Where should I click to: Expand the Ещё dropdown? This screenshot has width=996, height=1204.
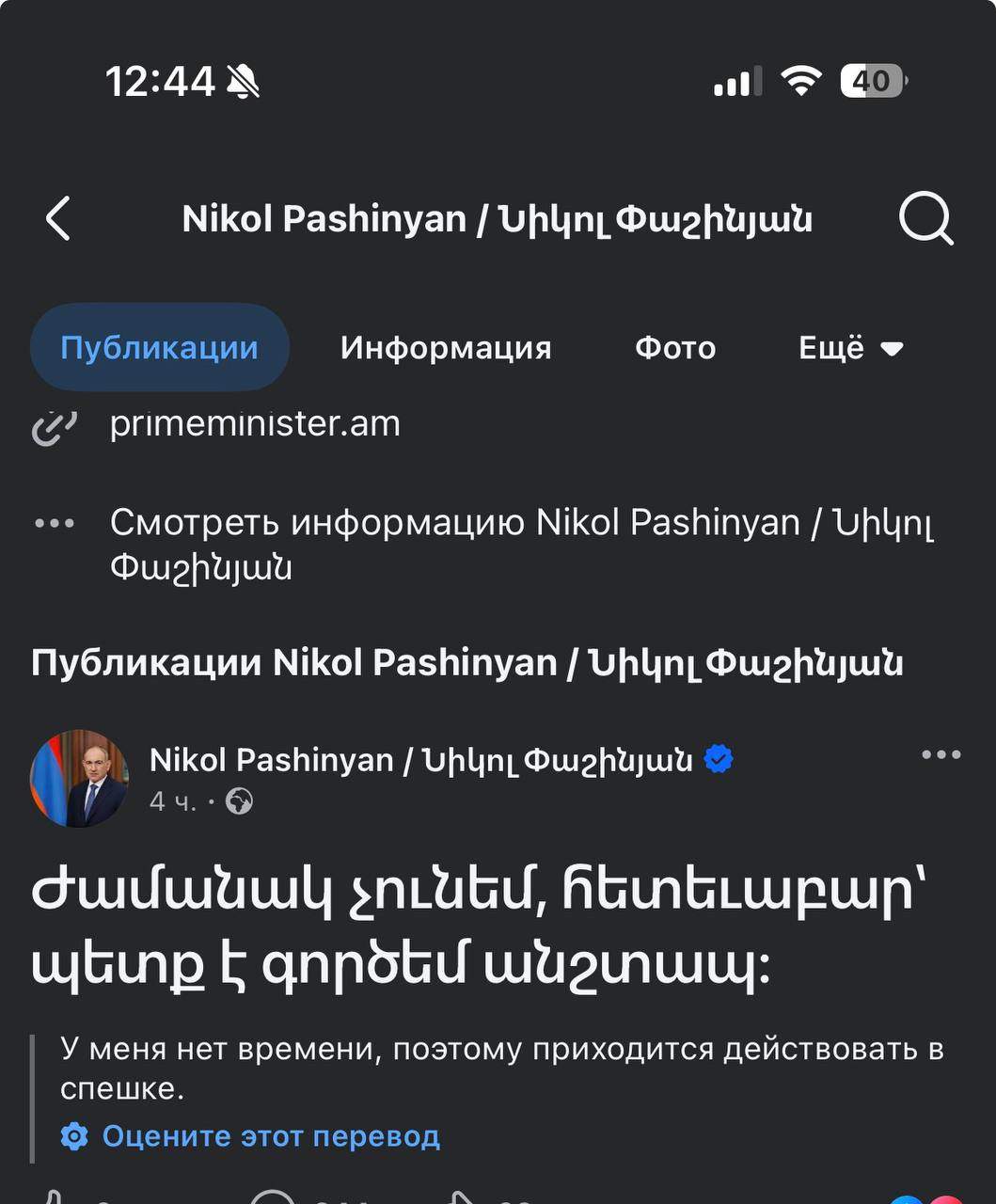(x=850, y=348)
